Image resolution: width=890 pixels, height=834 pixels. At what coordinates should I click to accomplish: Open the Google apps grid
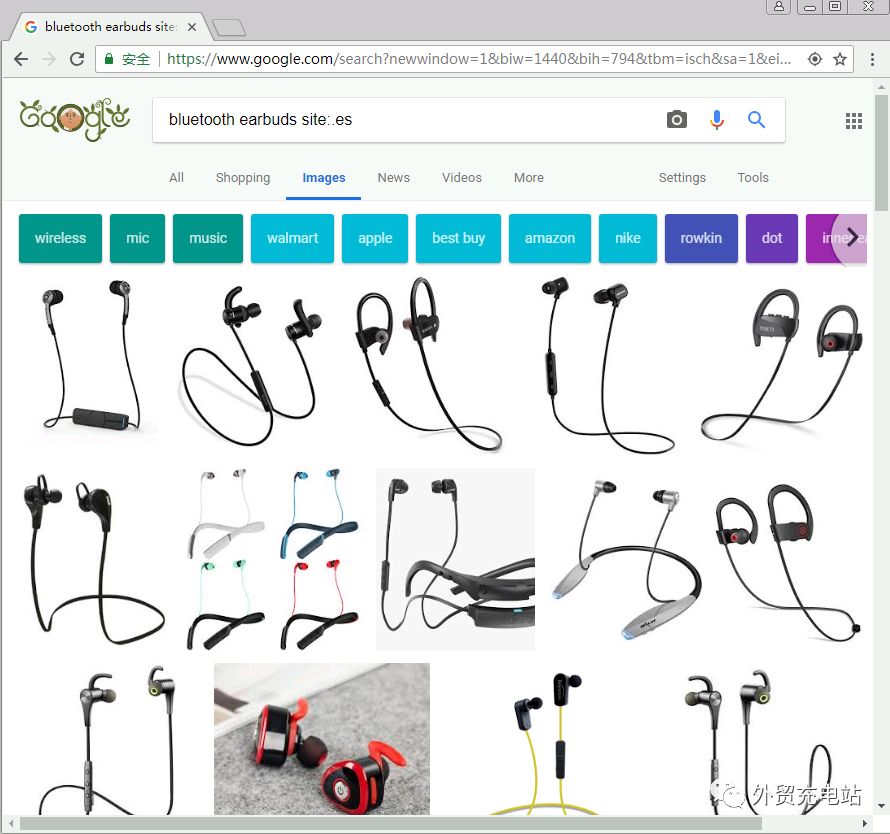click(854, 120)
